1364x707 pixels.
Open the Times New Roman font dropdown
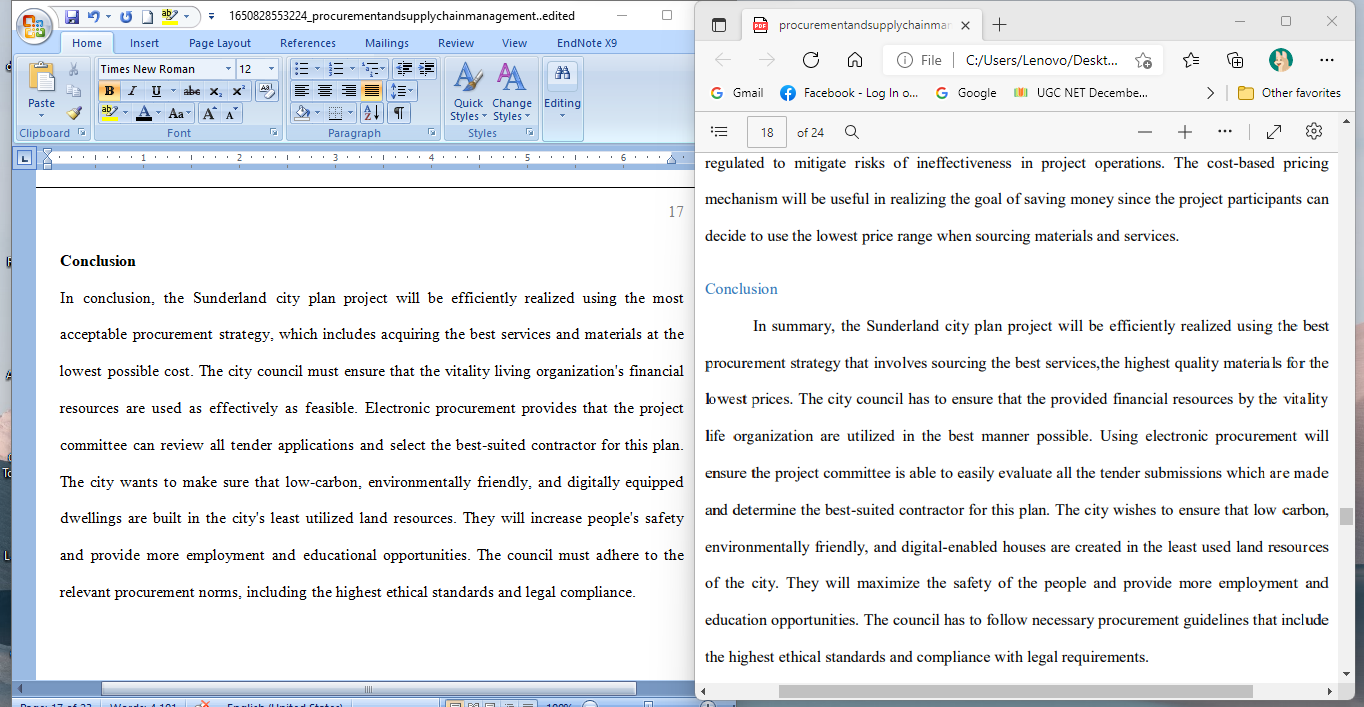point(228,69)
